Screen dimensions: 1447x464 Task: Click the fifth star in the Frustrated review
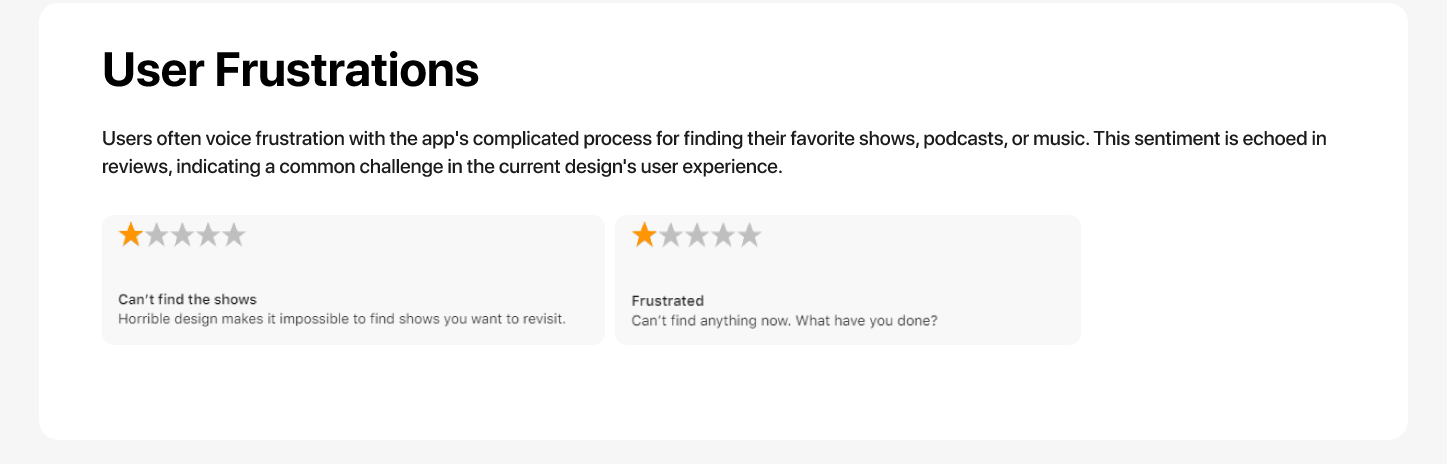[749, 236]
